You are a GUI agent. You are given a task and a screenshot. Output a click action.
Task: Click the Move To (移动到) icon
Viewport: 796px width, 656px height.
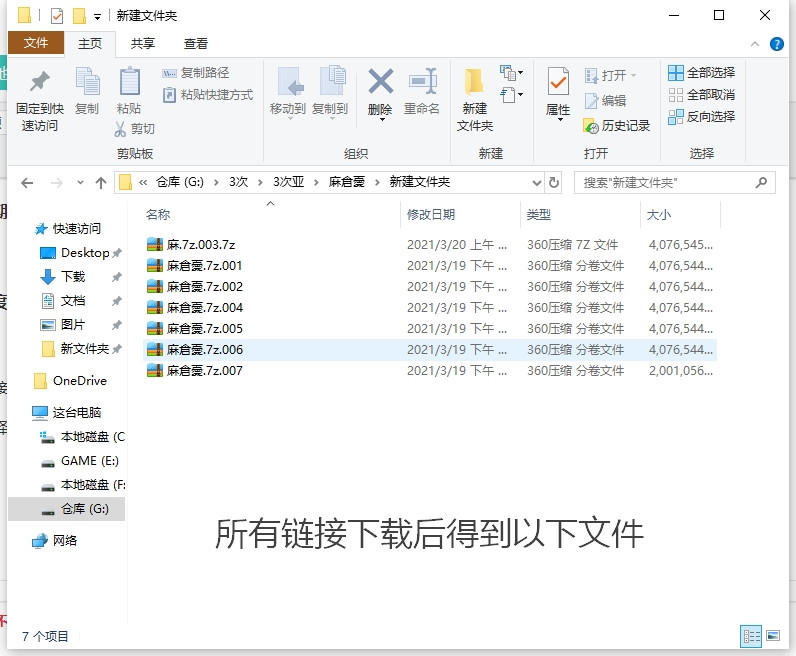point(290,82)
